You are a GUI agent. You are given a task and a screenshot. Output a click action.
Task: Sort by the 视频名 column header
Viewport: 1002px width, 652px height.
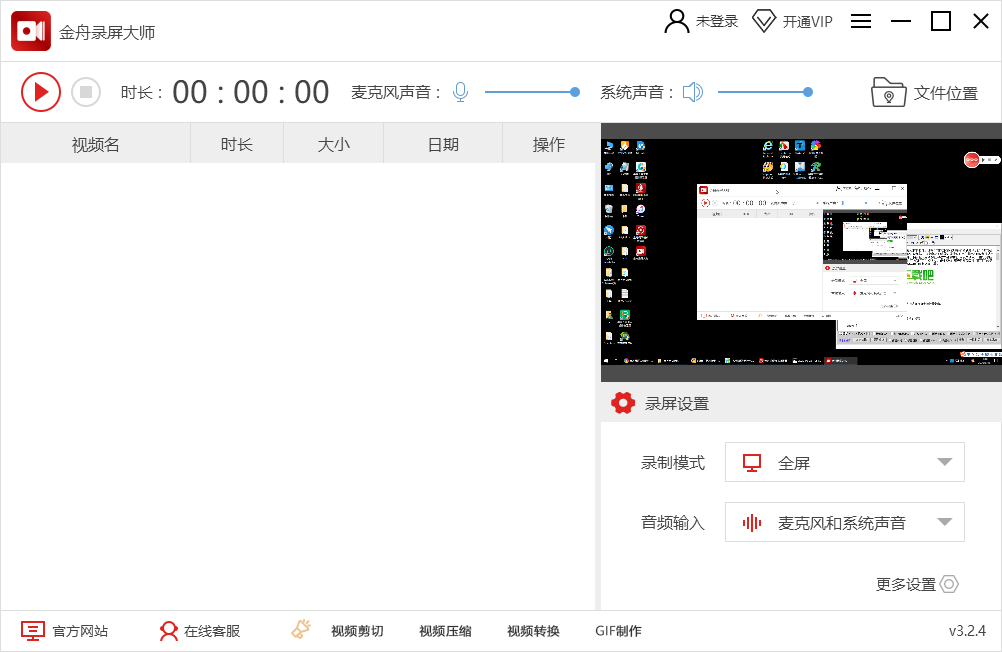click(96, 144)
